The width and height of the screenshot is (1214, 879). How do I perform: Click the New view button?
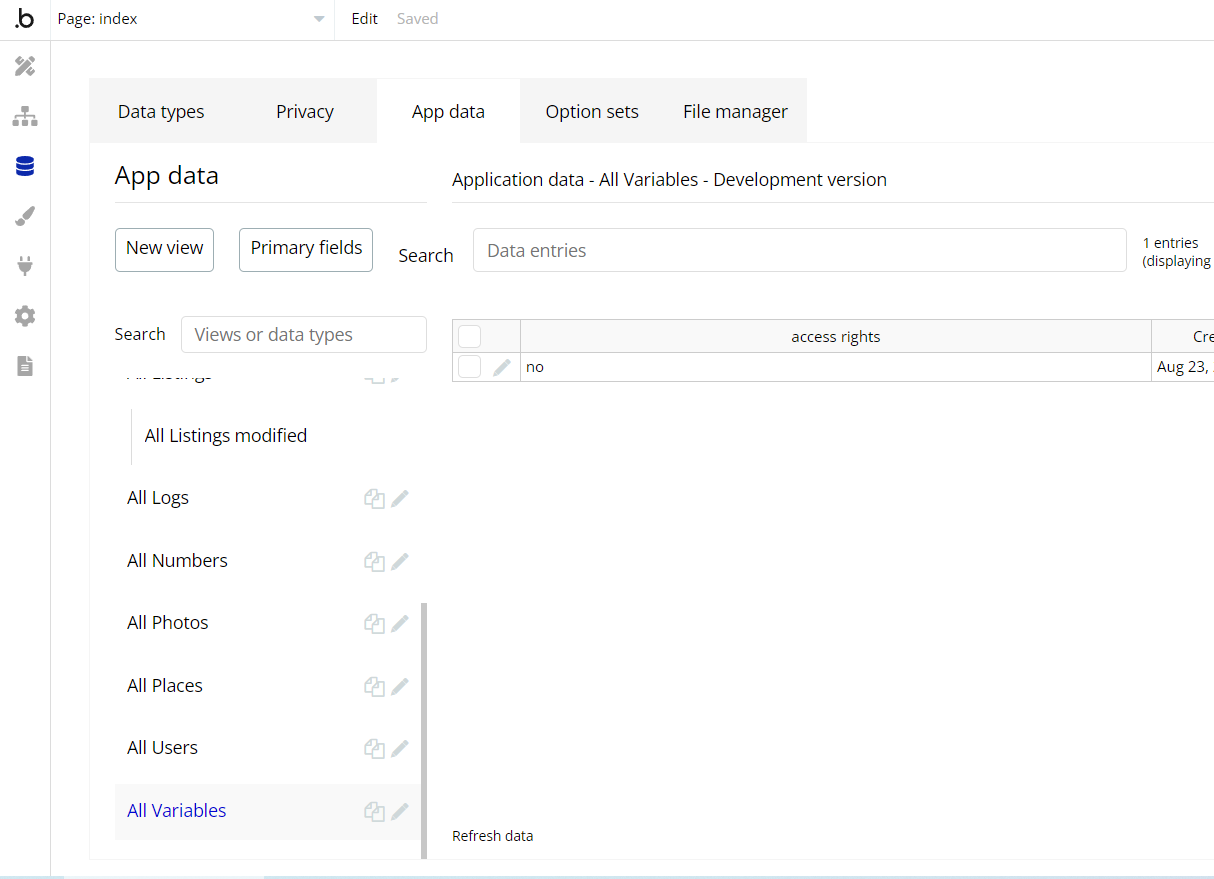pos(164,249)
